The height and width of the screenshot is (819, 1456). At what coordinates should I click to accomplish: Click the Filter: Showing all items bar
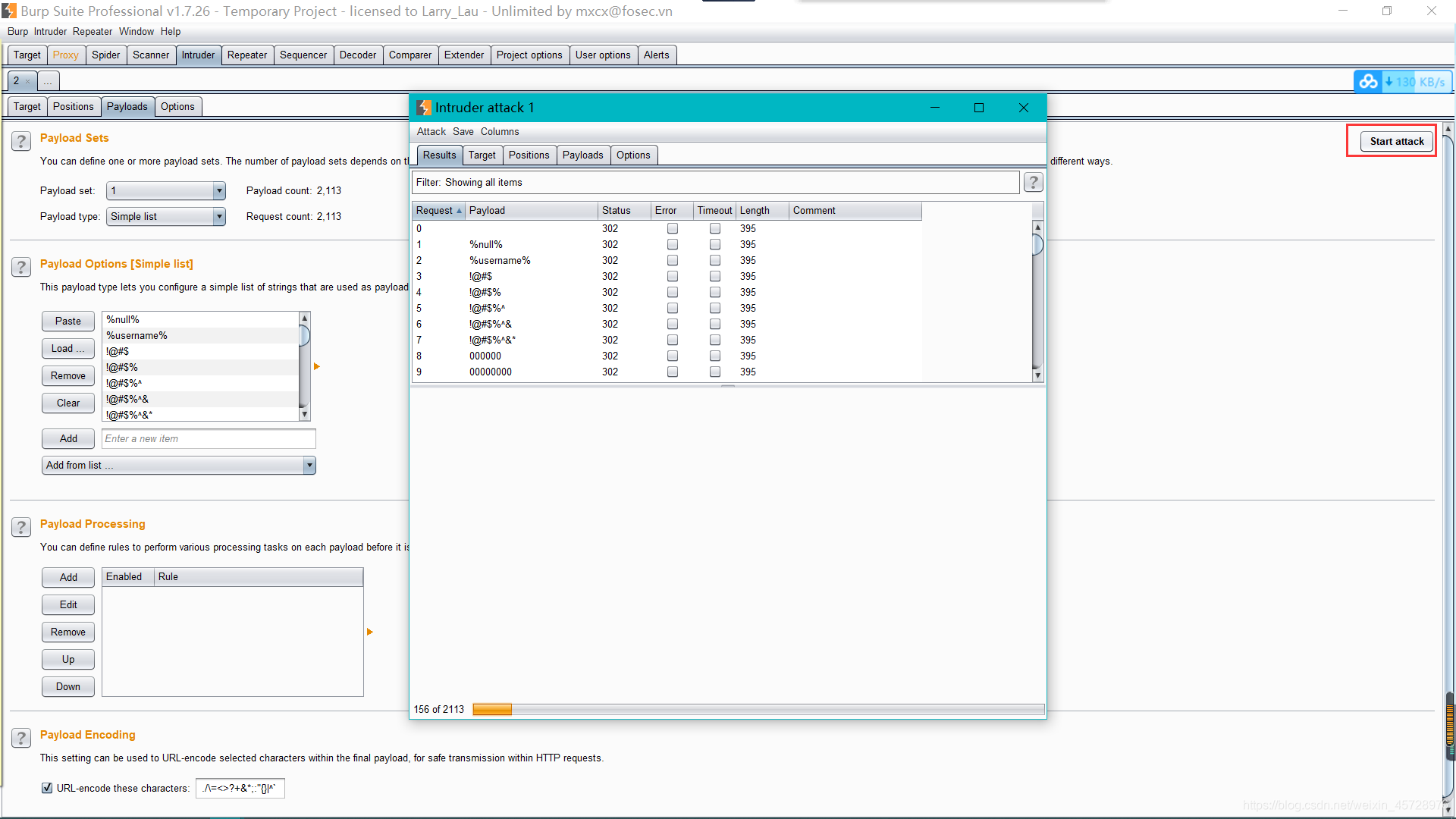[715, 182]
